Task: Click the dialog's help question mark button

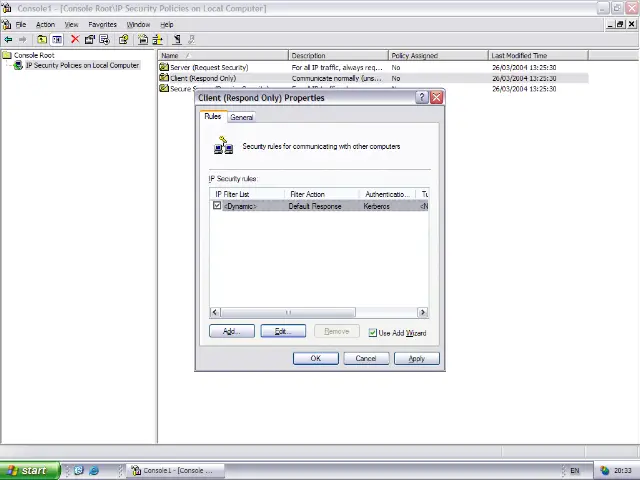Action: click(x=421, y=98)
